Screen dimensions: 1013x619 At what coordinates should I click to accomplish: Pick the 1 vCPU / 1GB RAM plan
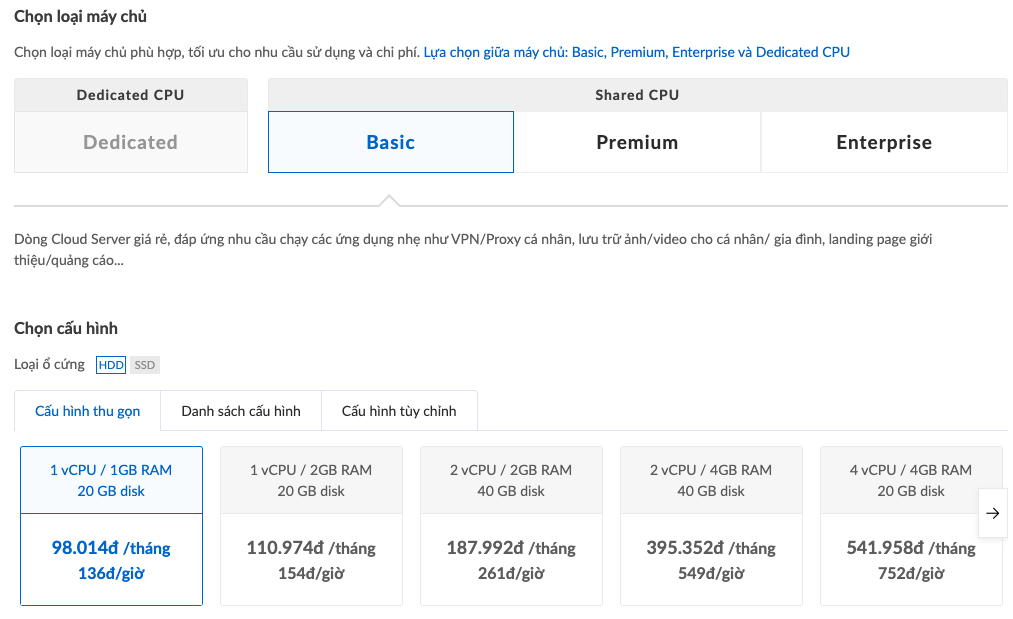click(x=111, y=480)
